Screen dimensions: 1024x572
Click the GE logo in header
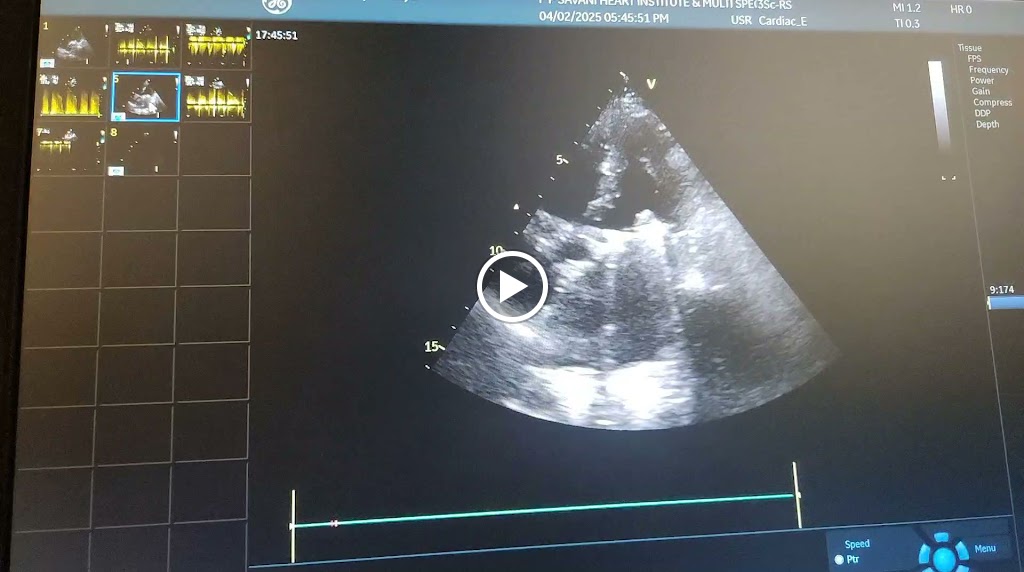tap(277, 6)
